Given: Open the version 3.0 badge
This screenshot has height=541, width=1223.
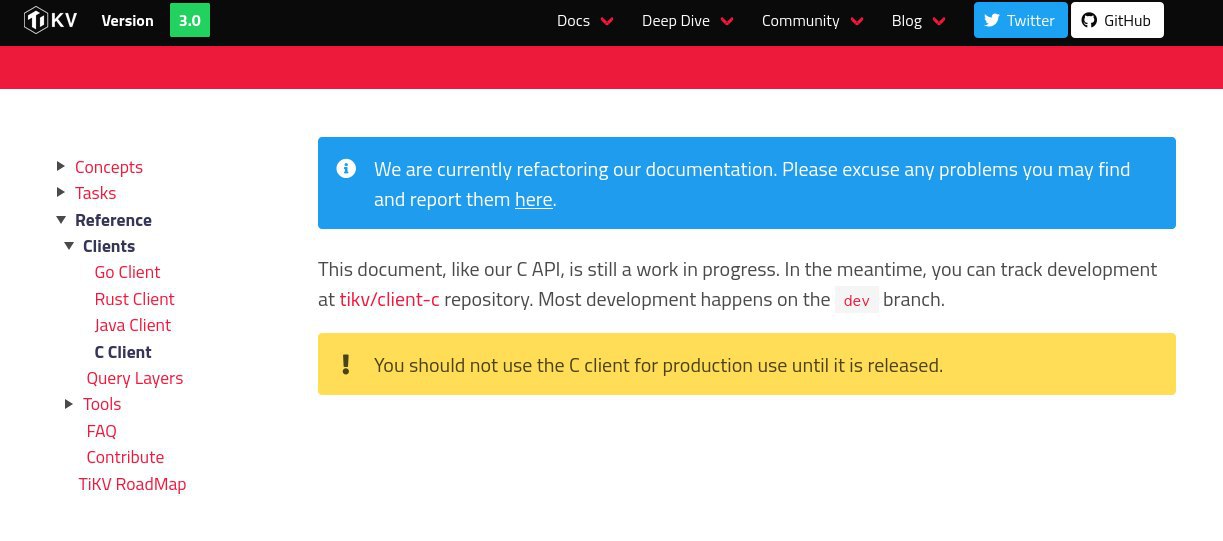Looking at the screenshot, I should point(190,20).
